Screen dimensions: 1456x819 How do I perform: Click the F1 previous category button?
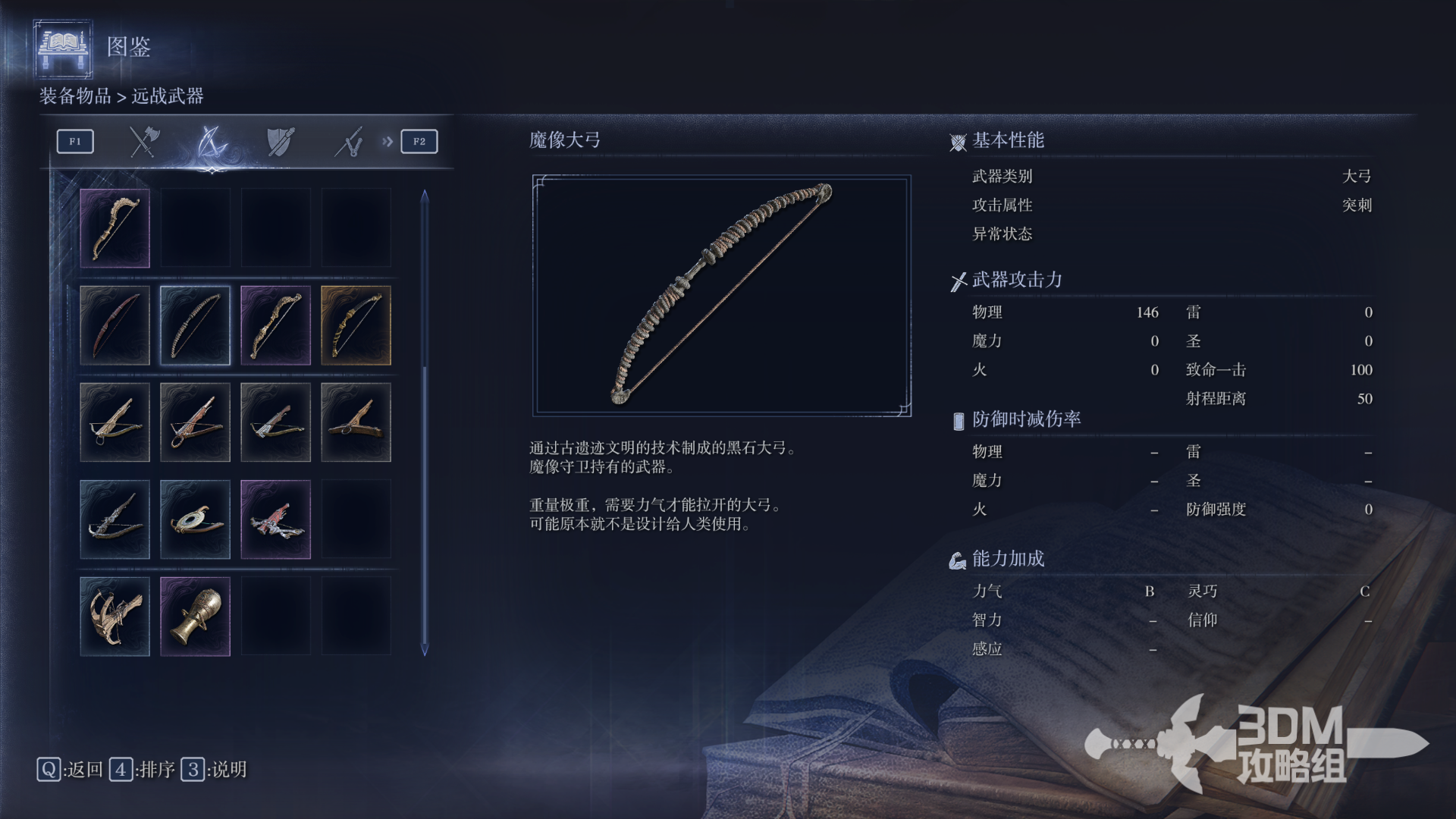(x=75, y=142)
